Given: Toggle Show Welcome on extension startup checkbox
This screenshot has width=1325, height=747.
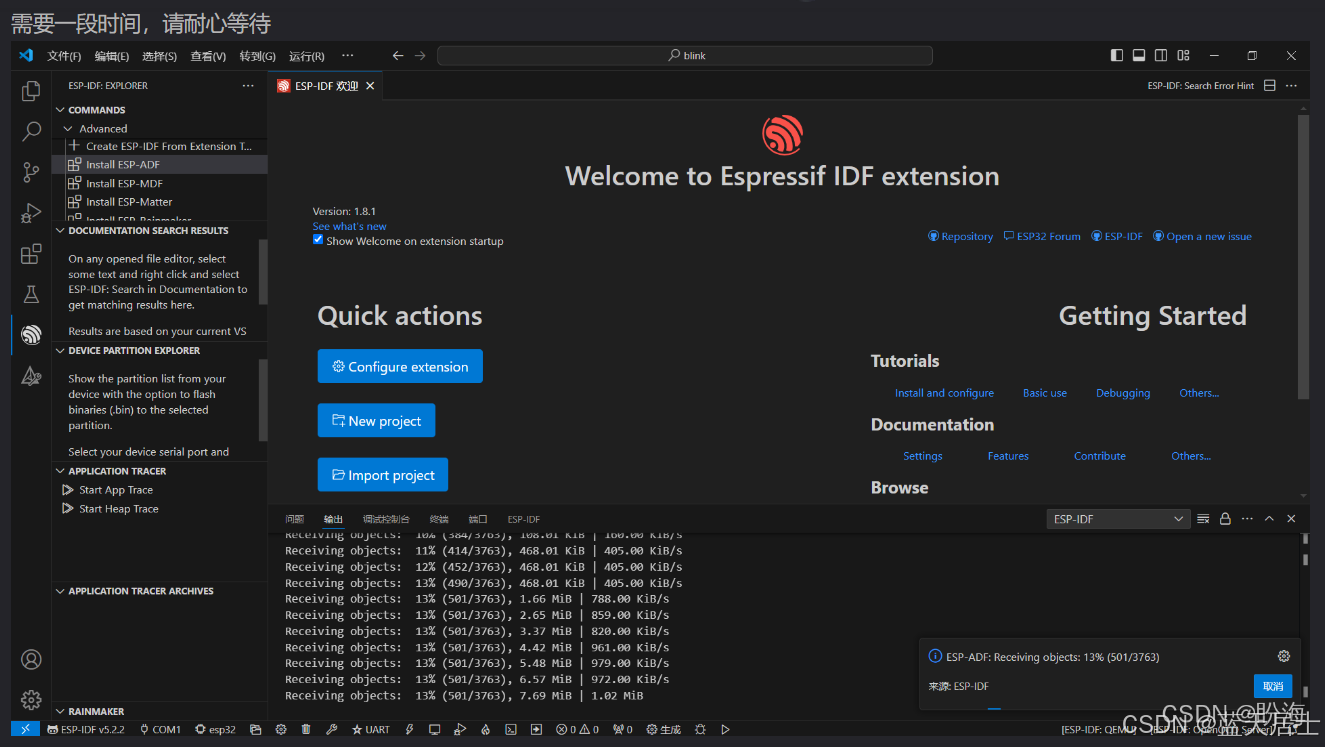Looking at the screenshot, I should pyautogui.click(x=318, y=240).
